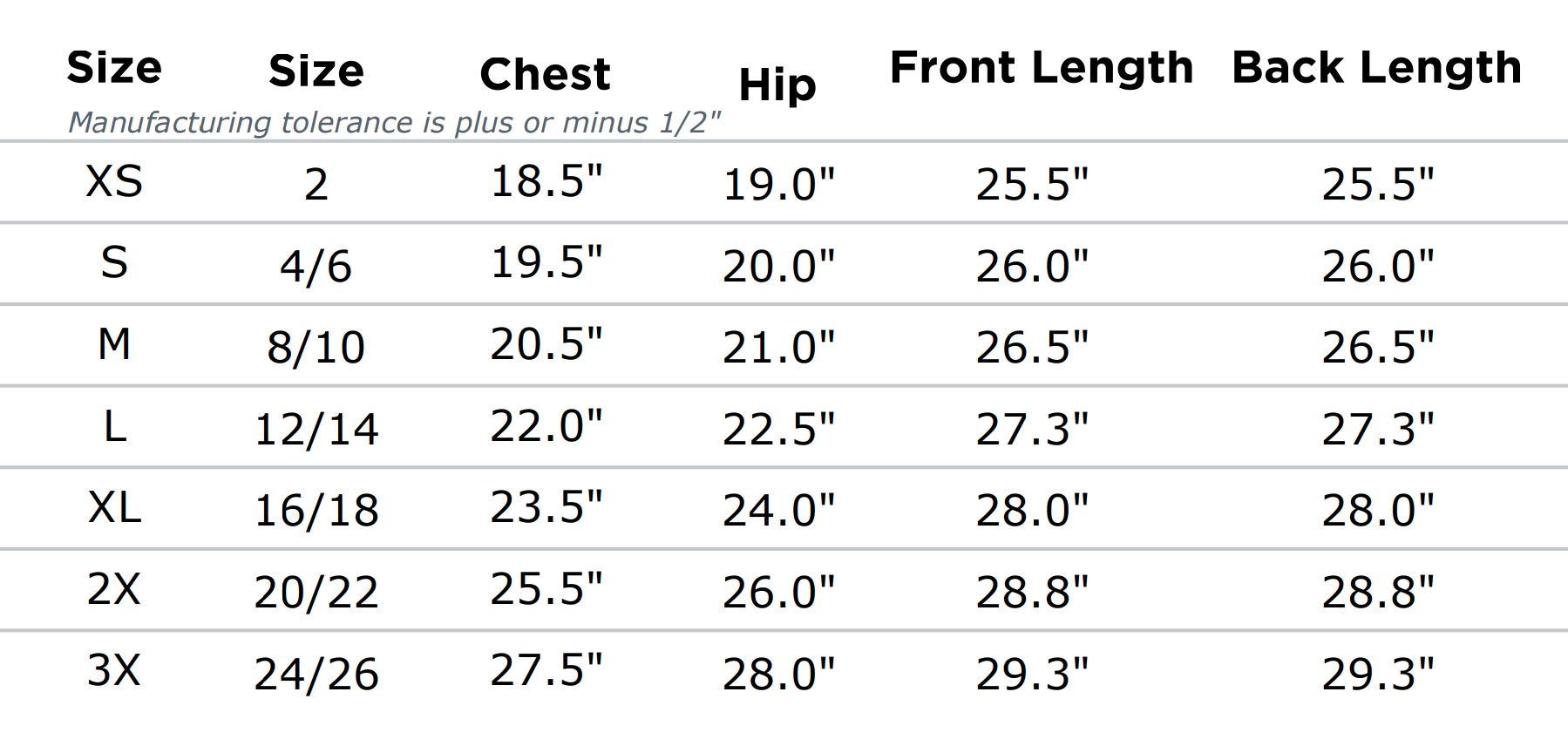
Task: Click front length 28.8" for 2X
Action: click(1032, 592)
